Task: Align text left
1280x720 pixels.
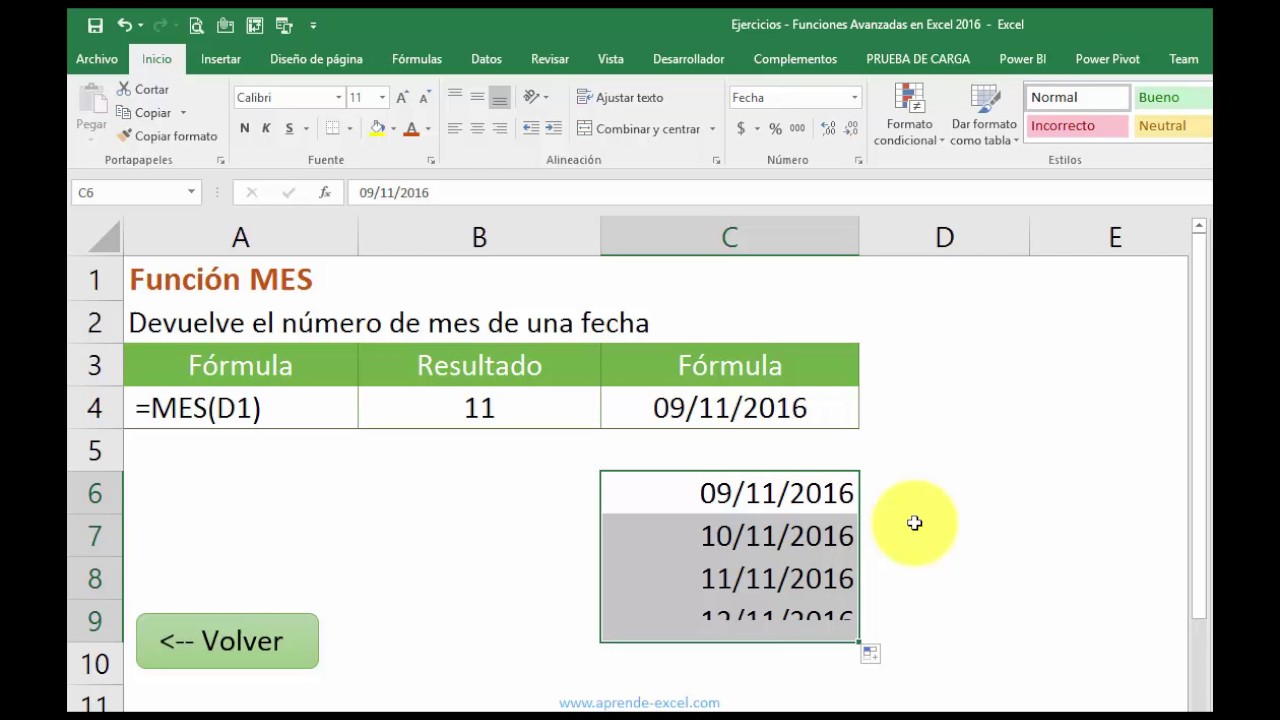Action: pos(455,128)
